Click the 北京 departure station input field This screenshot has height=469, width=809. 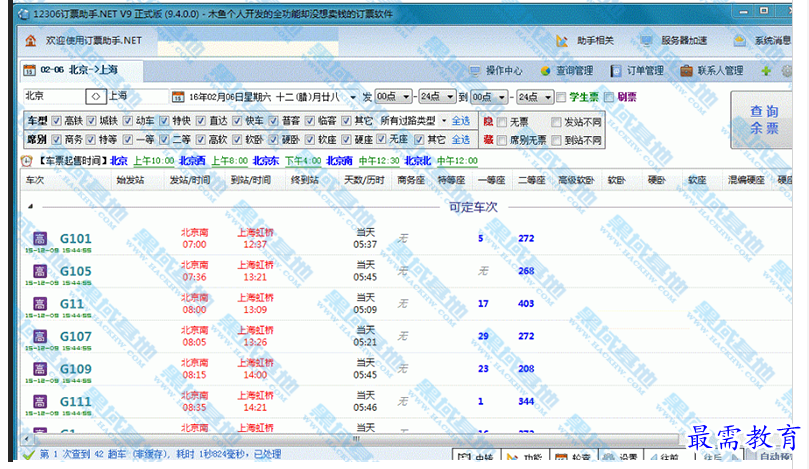click(54, 96)
